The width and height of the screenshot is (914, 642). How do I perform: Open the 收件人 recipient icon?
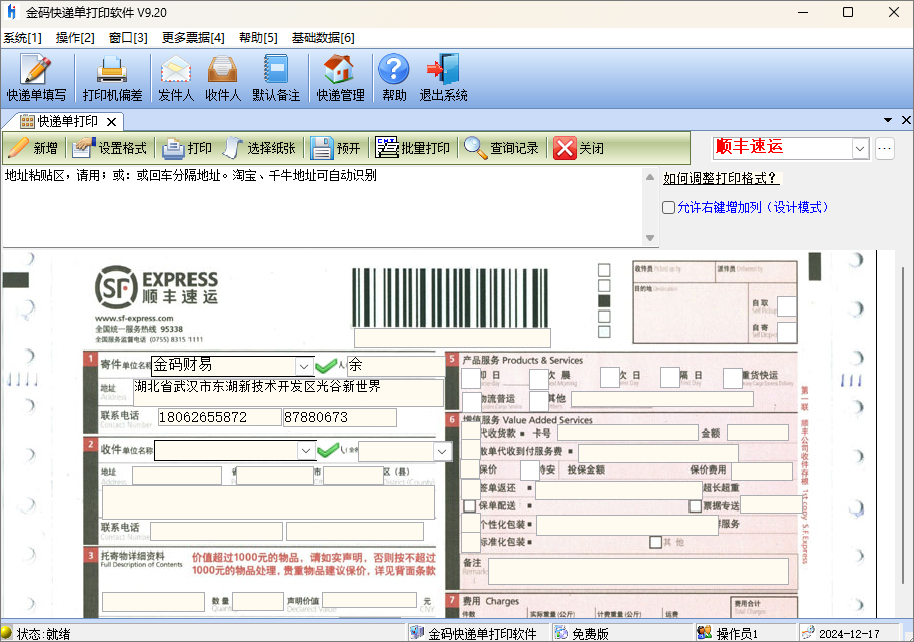coord(222,79)
